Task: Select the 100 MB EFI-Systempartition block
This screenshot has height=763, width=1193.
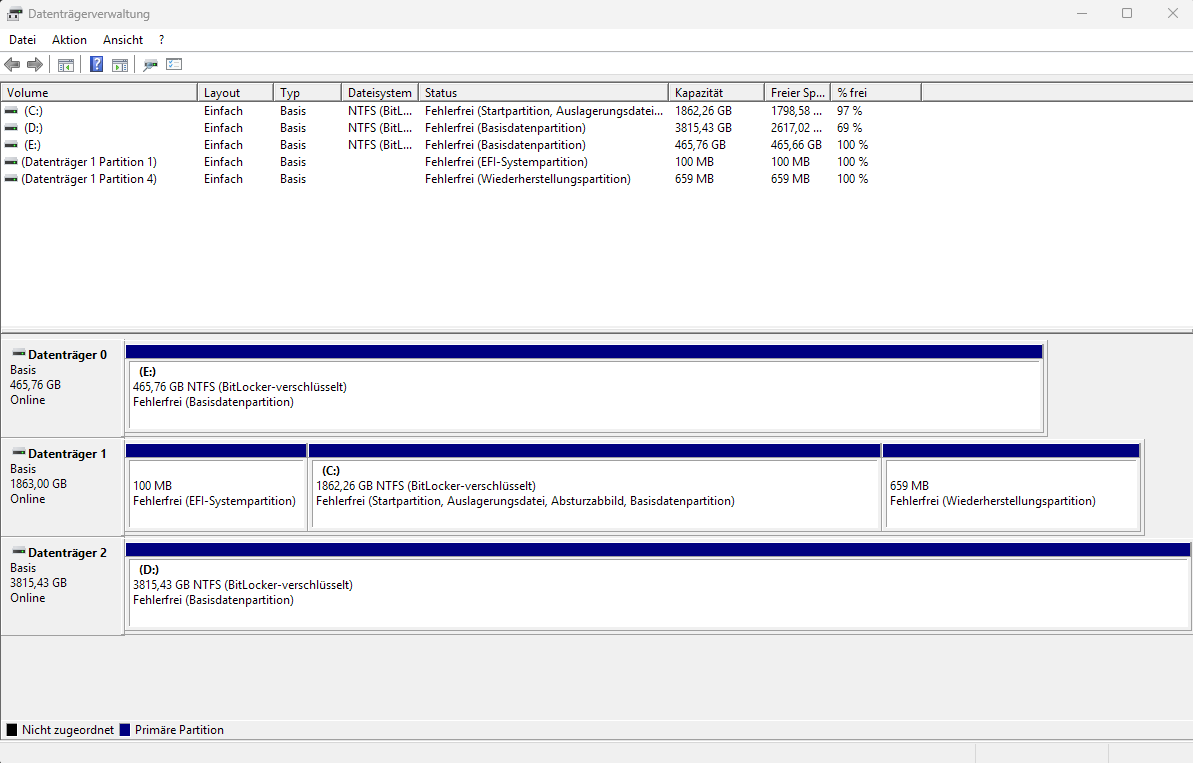Action: tap(215, 492)
